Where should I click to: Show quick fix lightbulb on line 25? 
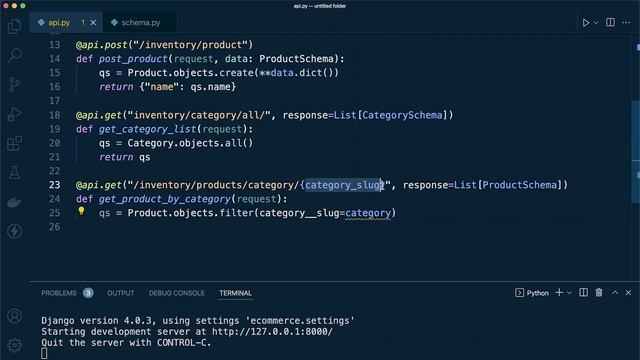click(81, 211)
